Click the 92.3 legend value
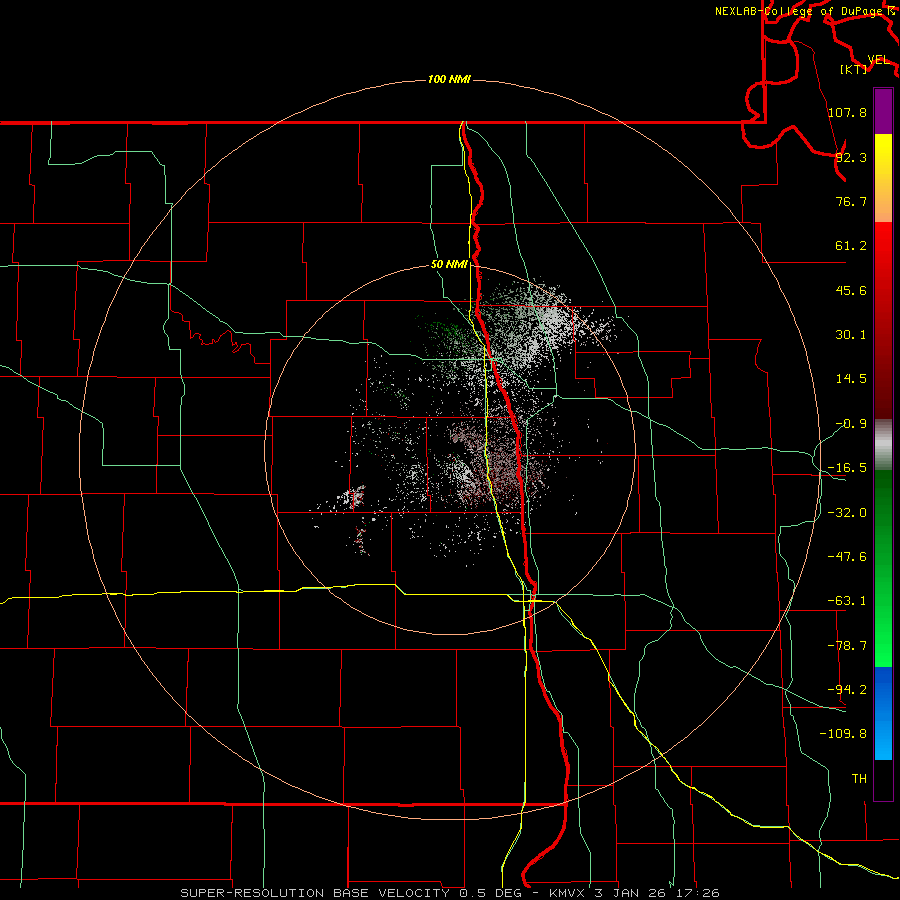Image resolution: width=900 pixels, height=900 pixels. tap(851, 157)
